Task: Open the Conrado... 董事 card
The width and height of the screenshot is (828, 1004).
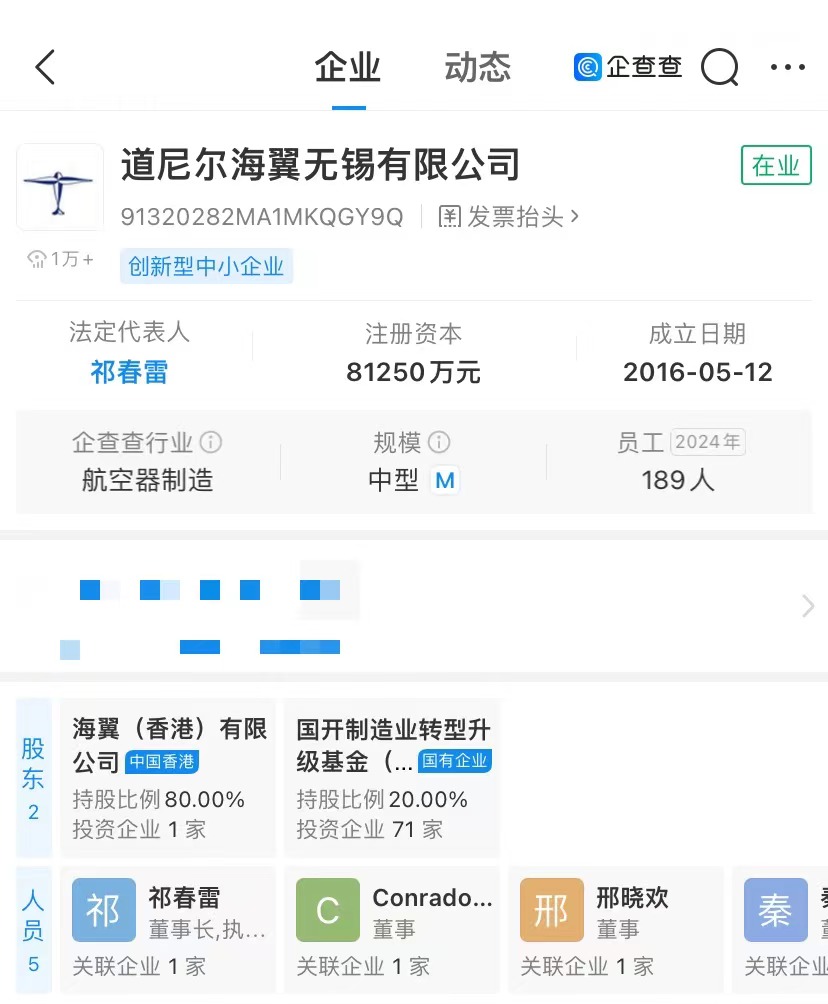Action: (x=392, y=931)
